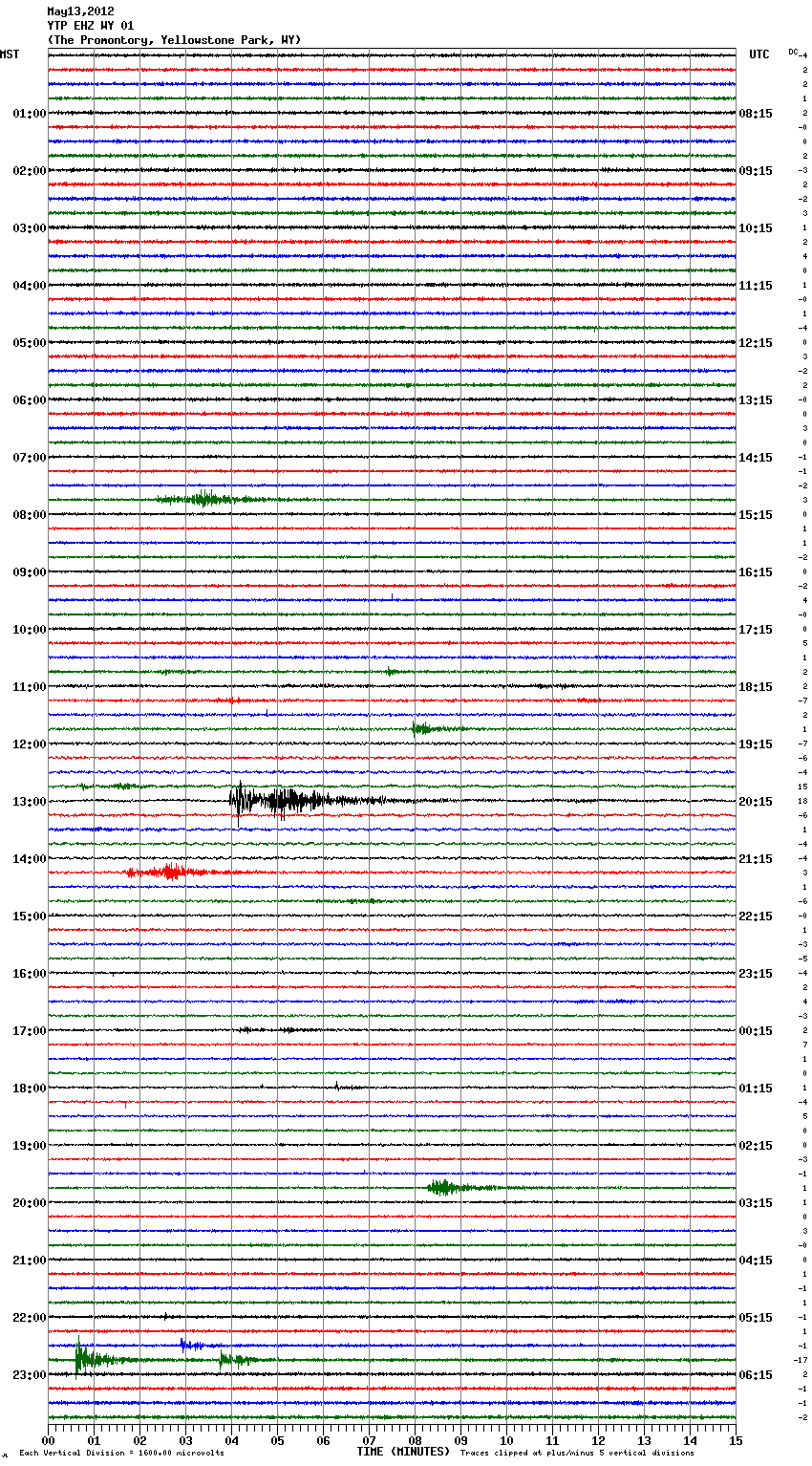Select the 03:00 MST row label
This screenshot has height=1466, width=812.
pos(30,228)
